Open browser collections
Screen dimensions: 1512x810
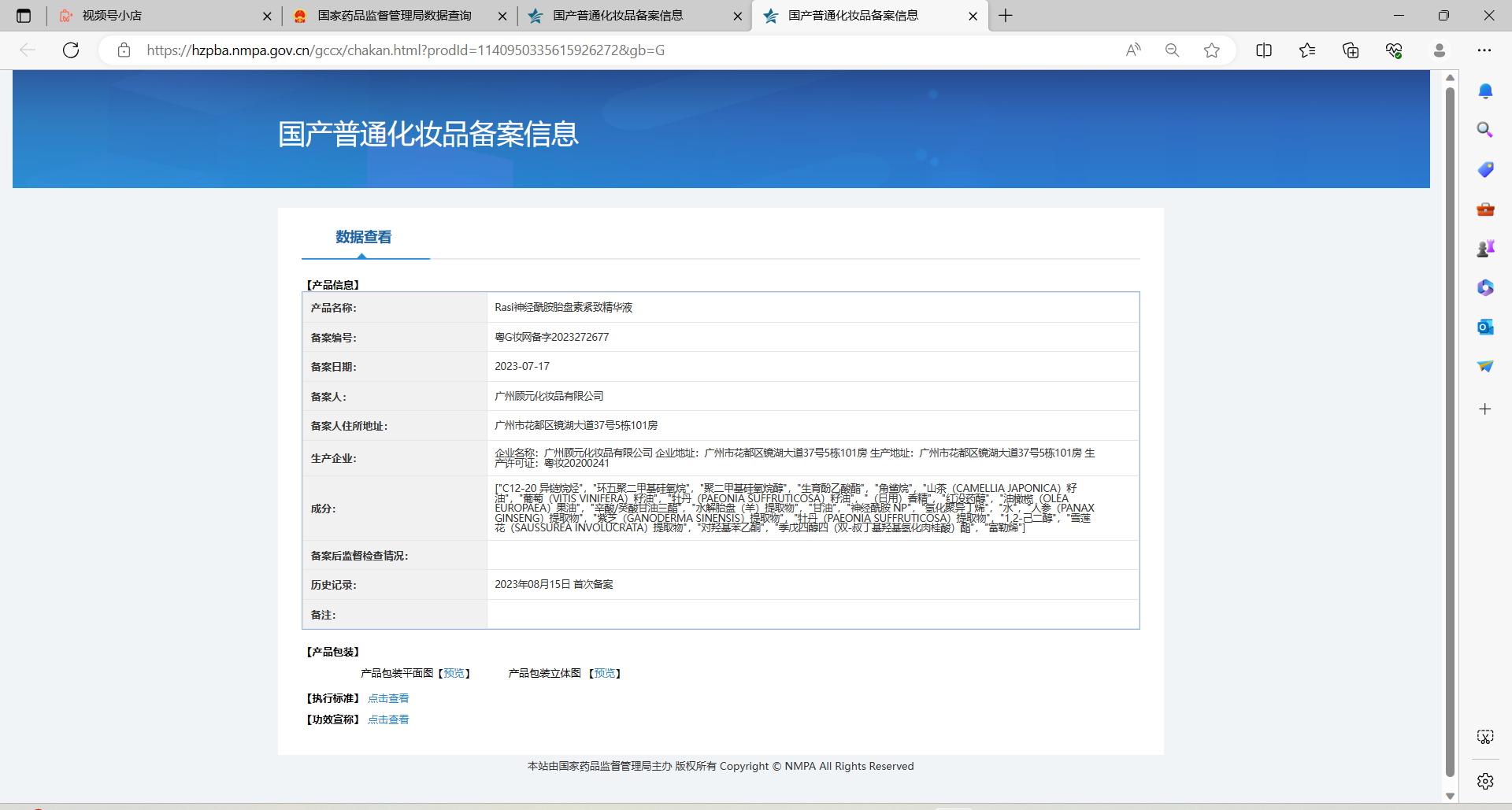coord(1351,50)
